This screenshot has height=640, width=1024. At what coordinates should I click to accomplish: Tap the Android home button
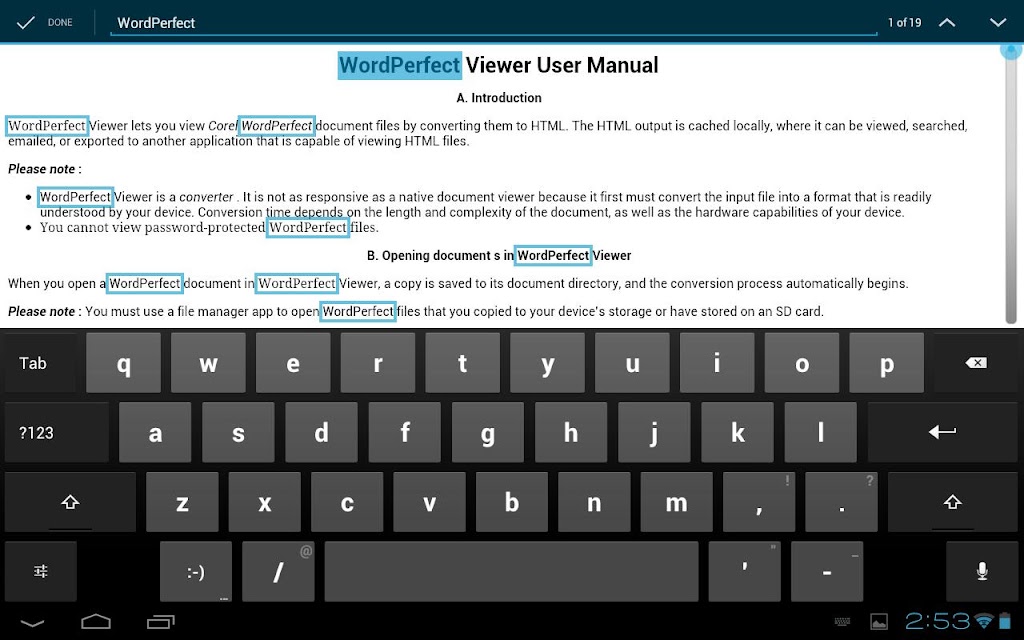[96, 622]
